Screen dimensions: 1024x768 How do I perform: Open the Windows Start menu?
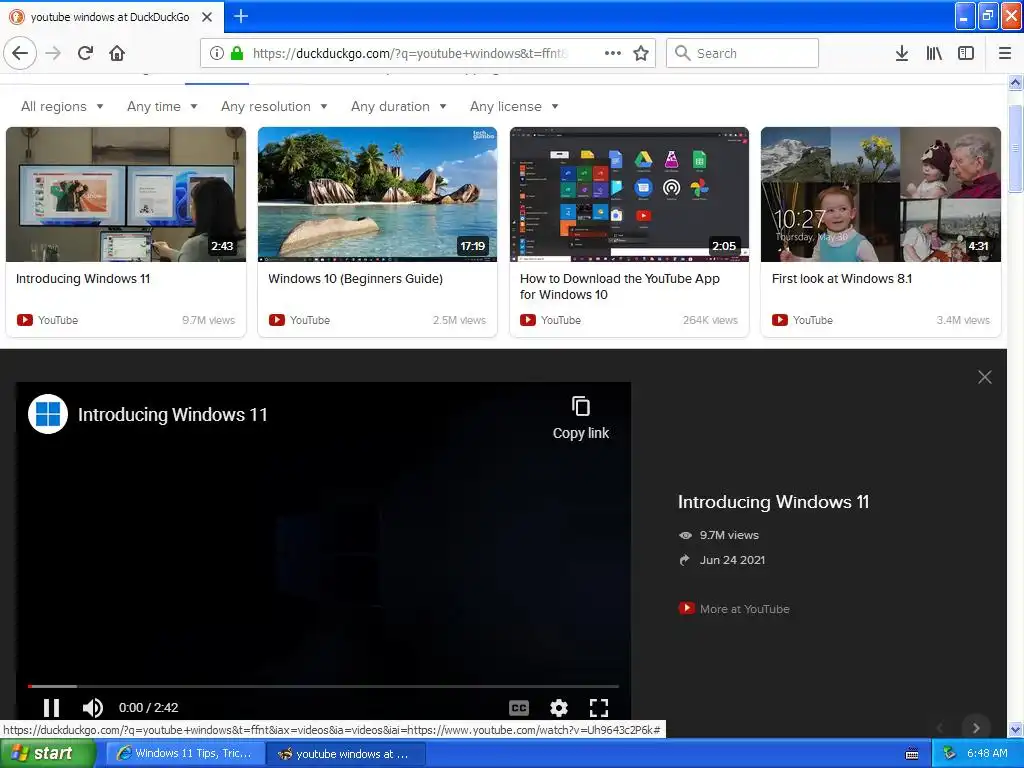[48, 753]
